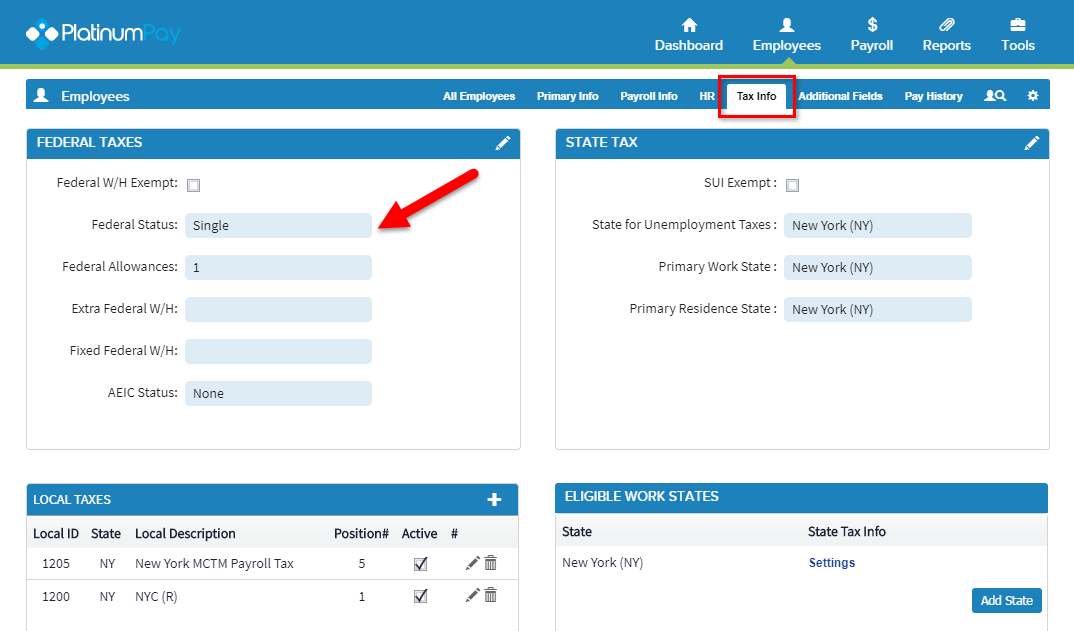Image resolution: width=1074 pixels, height=631 pixels.
Task: Click Local ID 1200 cell
Action: [55, 596]
